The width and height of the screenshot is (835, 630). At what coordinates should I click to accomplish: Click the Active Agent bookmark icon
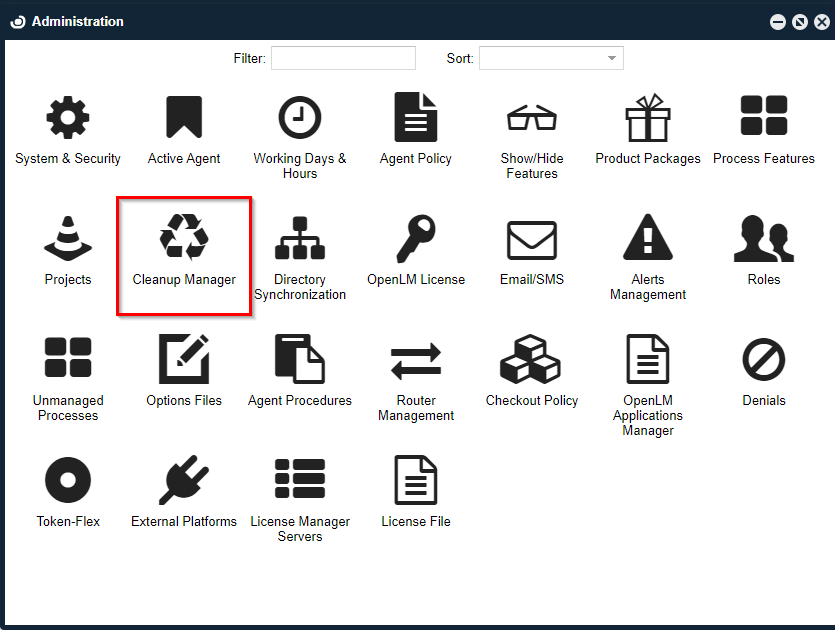tap(184, 119)
